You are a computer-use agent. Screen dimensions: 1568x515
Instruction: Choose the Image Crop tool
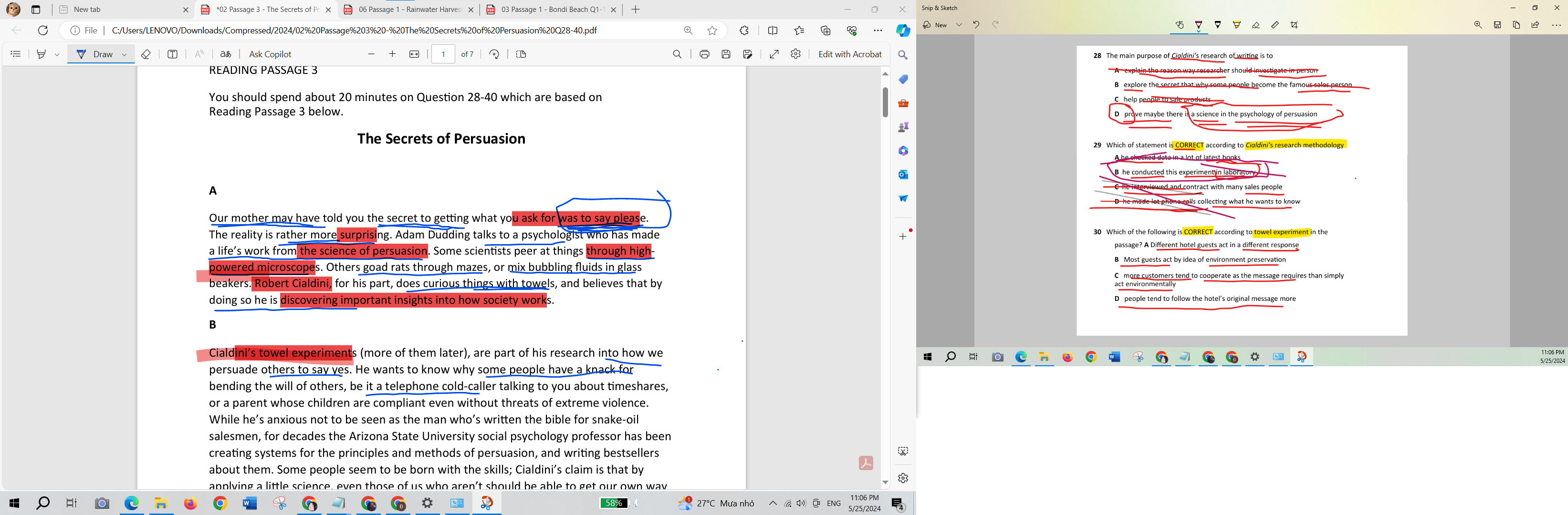(1294, 25)
